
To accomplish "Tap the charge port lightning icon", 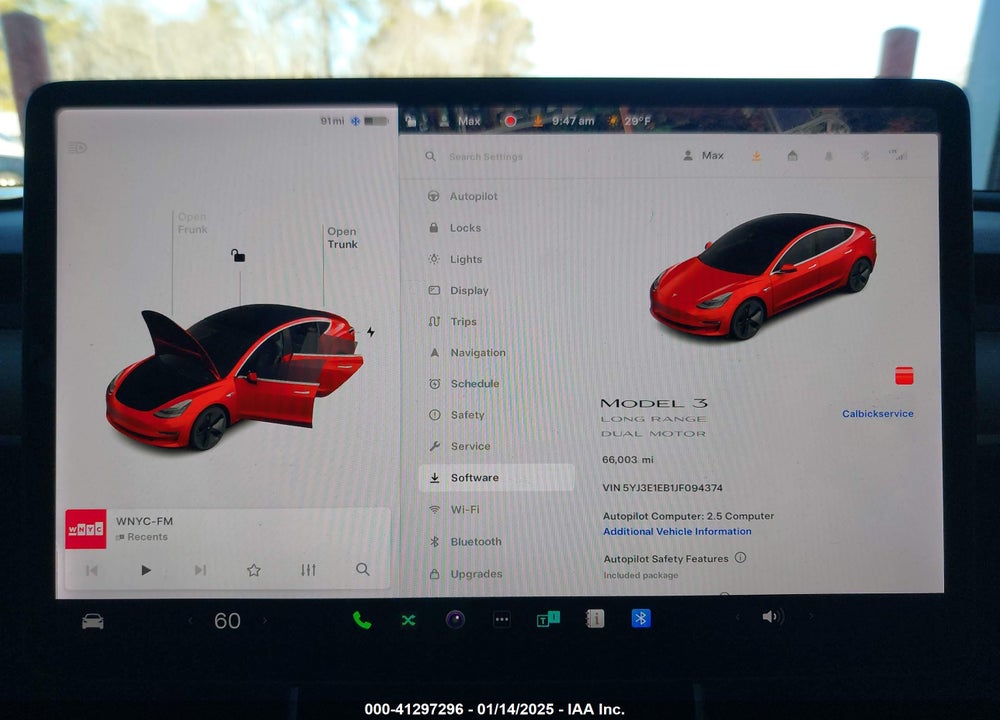I will point(371,332).
